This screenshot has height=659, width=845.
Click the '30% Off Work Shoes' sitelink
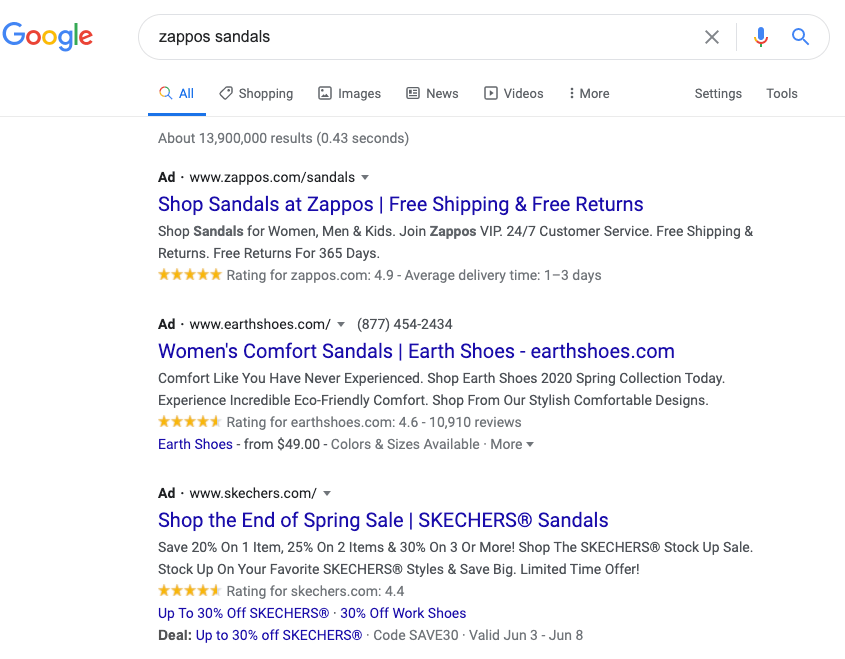402,613
